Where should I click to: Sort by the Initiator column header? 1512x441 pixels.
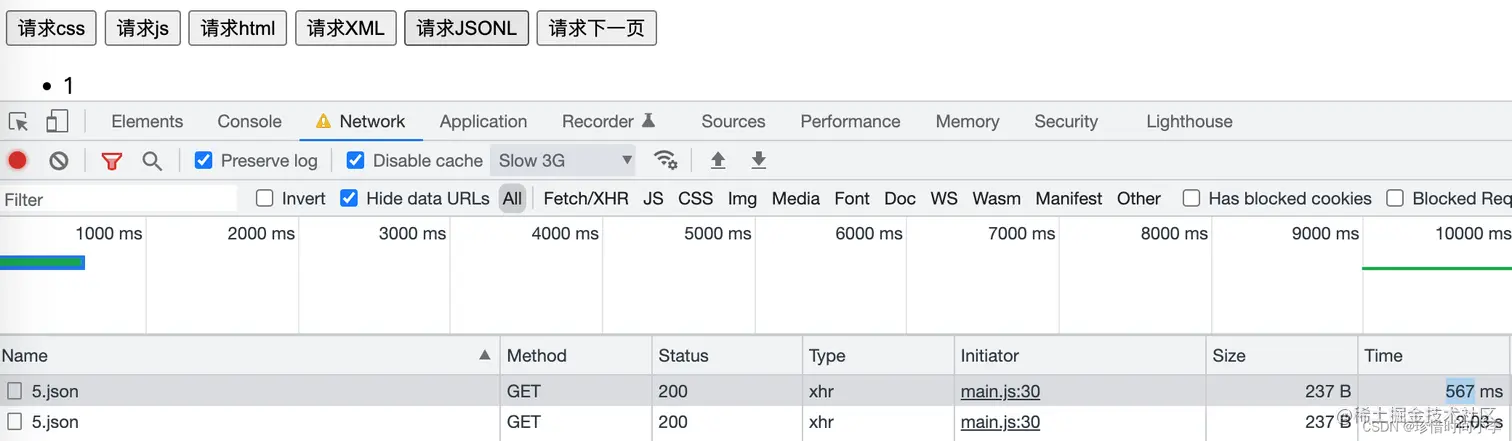pyautogui.click(x=1080, y=355)
